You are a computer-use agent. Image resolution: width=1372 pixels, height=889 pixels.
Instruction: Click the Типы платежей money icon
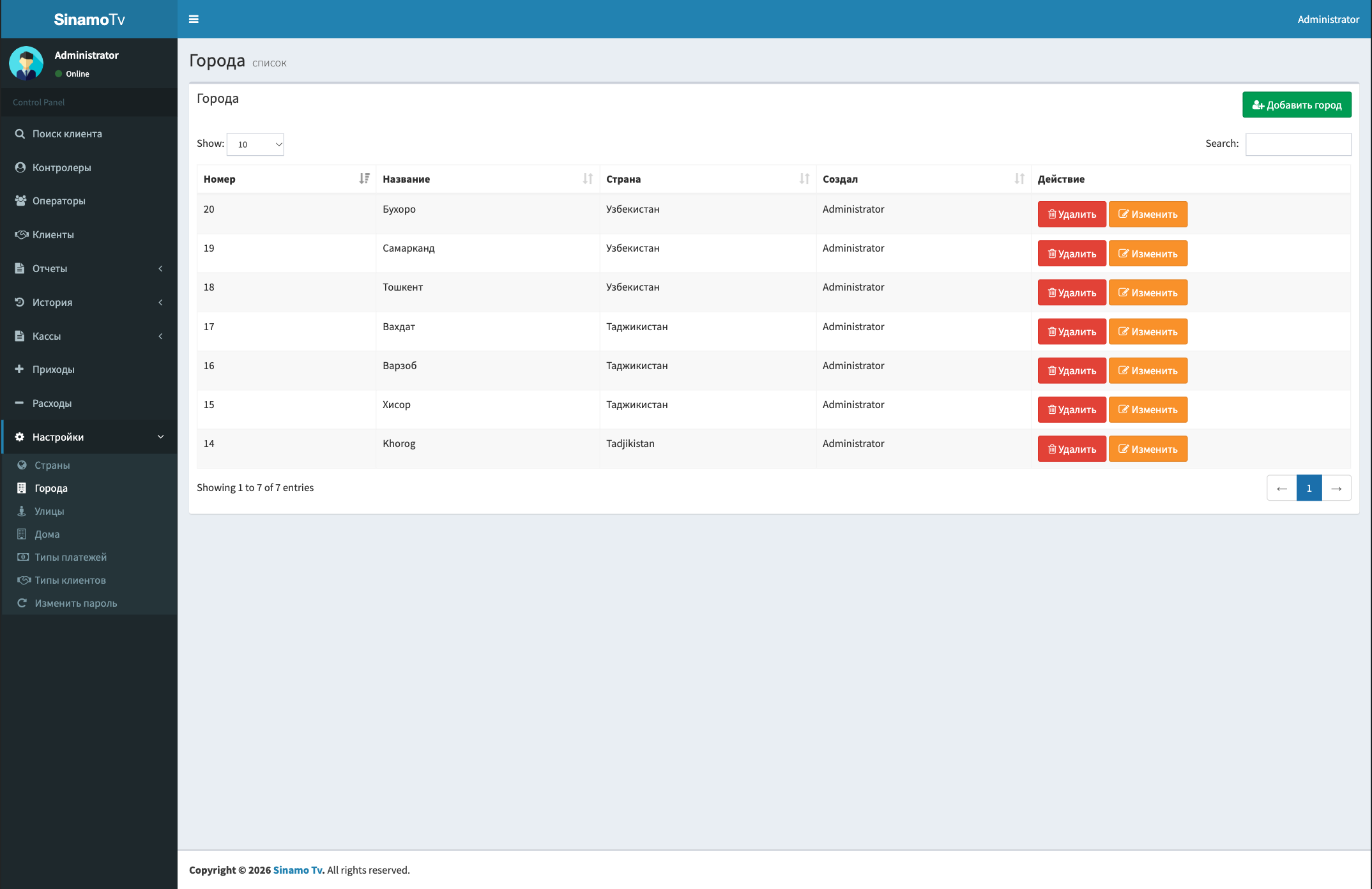(x=23, y=557)
